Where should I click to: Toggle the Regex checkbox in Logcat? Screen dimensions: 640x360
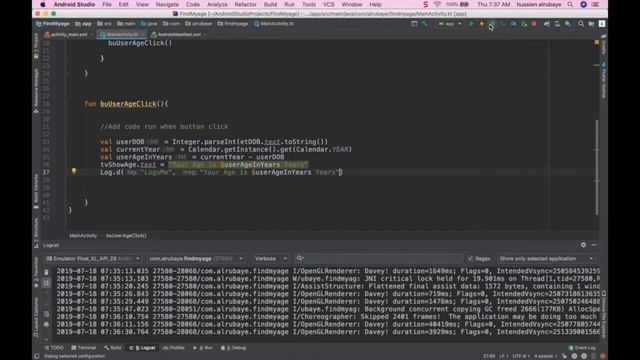pos(470,259)
